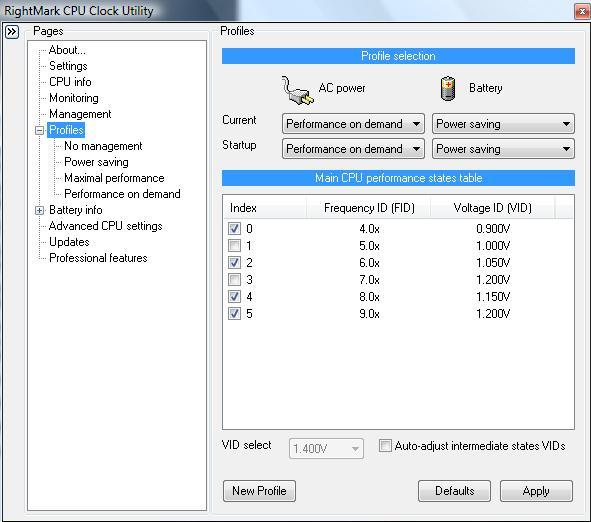Uncheck performance state index 0
Screen dimensions: 591x522
[x=234, y=228]
